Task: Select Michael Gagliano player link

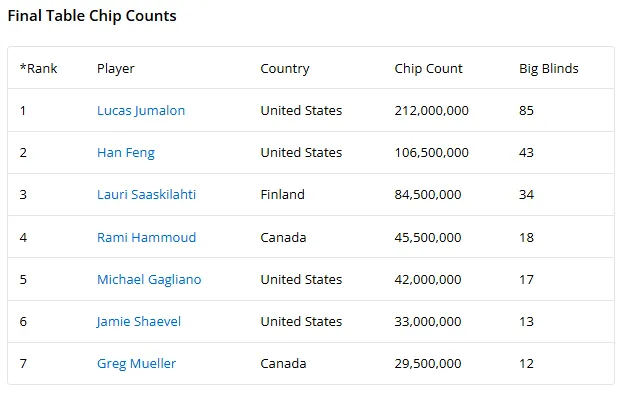Action: [x=149, y=279]
